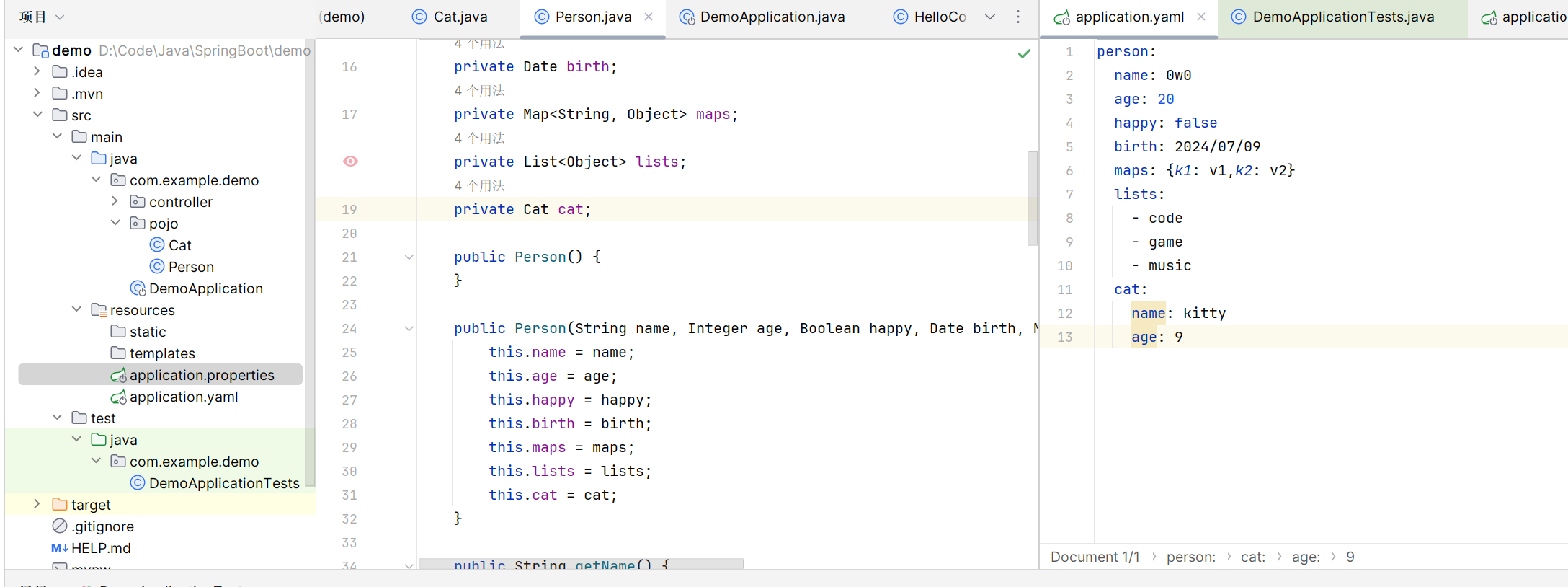
Task: Select the com.example.demo package under test
Action: tap(185, 462)
